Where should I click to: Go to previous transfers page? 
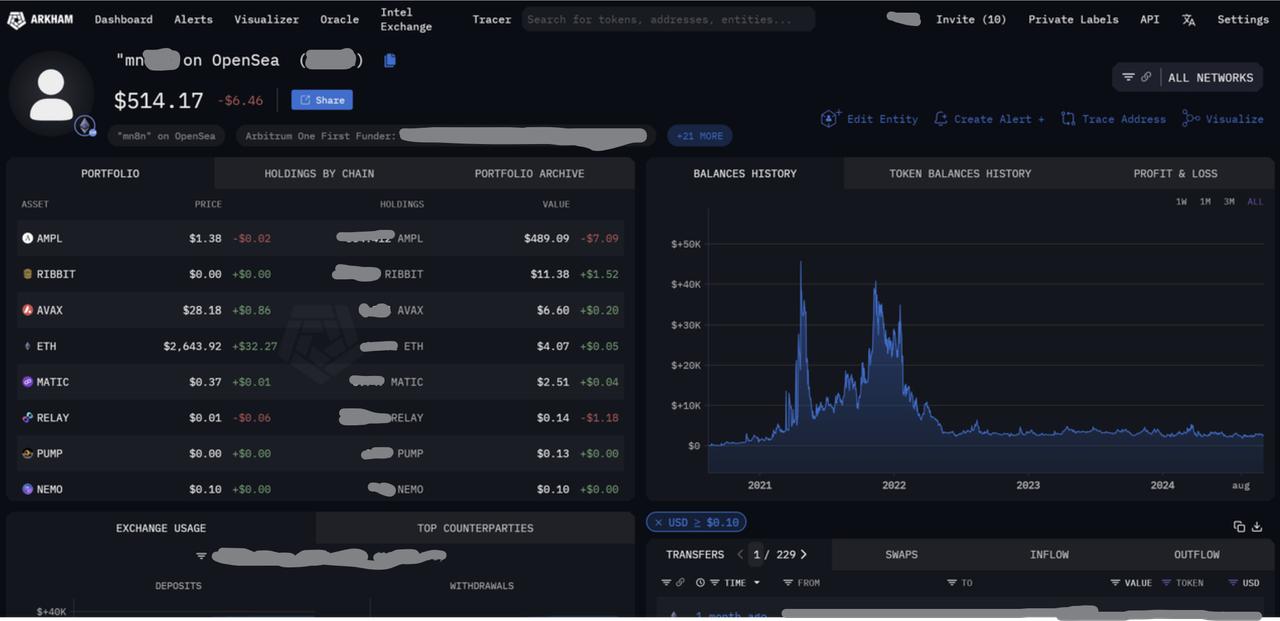pyautogui.click(x=740, y=554)
